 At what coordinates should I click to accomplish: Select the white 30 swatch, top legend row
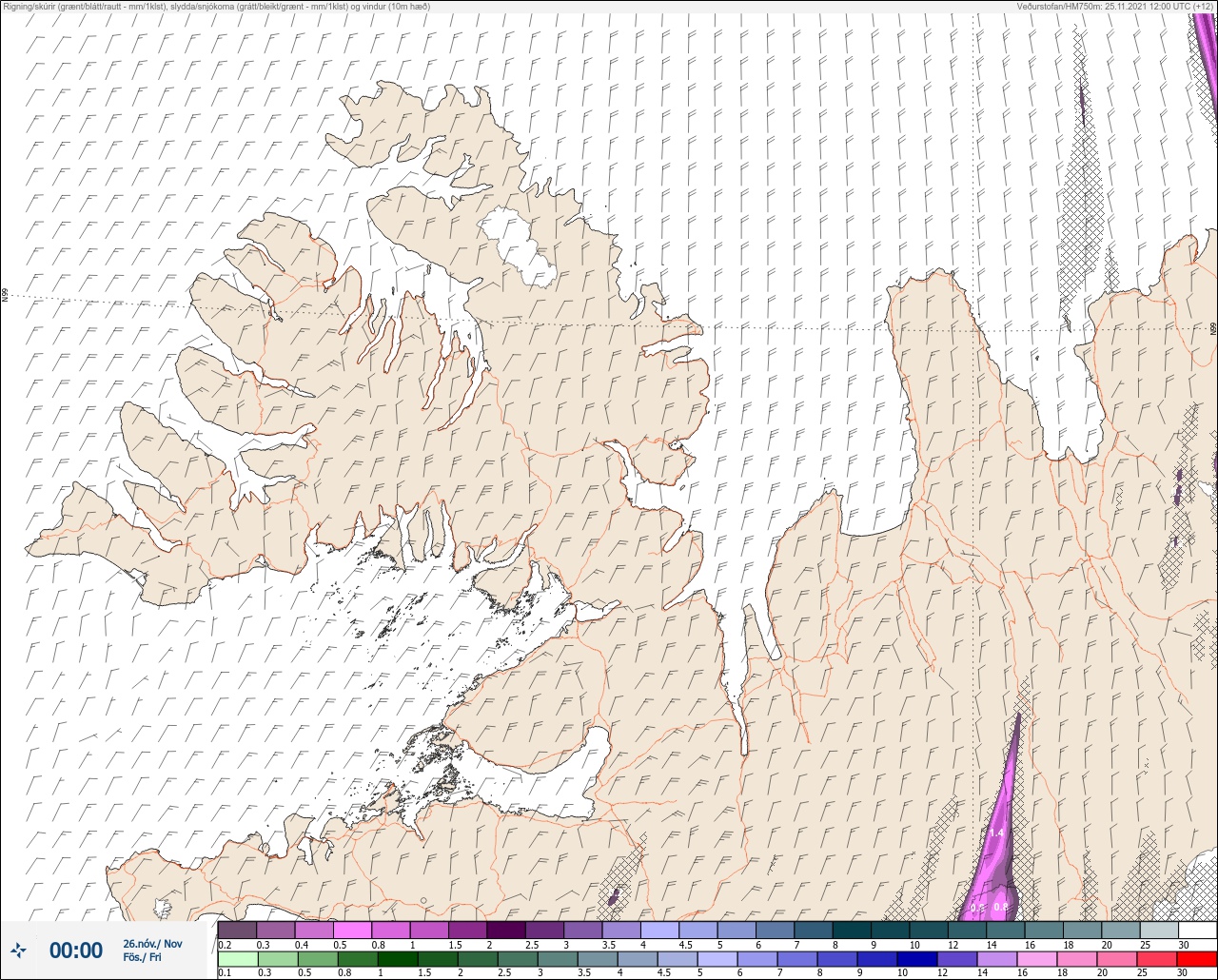(1197, 930)
